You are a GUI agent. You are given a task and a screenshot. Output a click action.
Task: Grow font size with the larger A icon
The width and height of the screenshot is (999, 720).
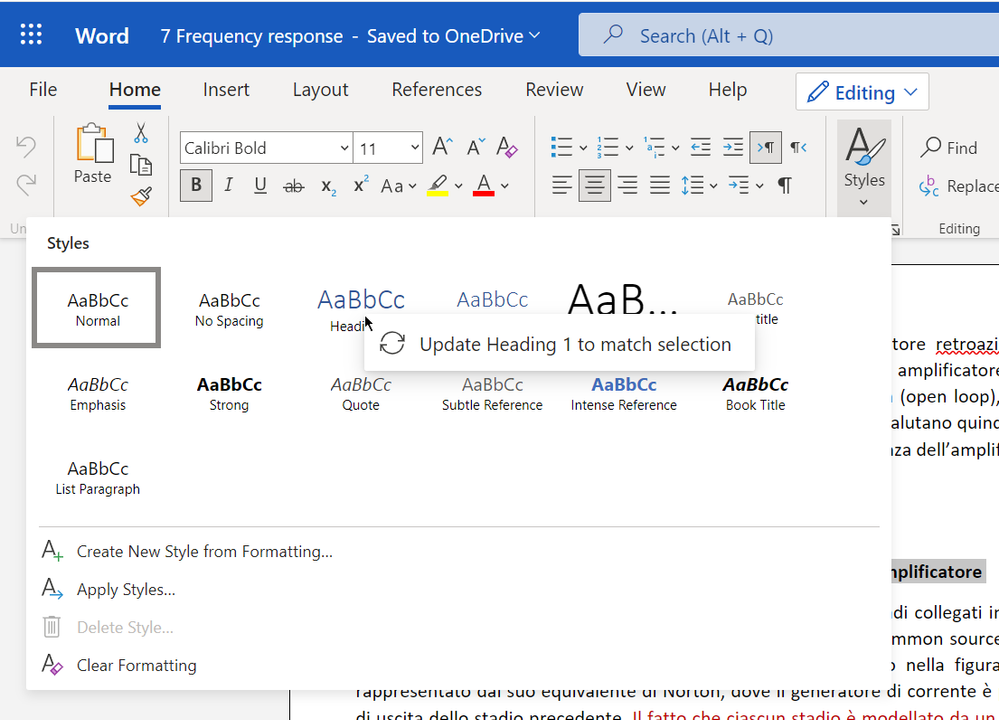pyautogui.click(x=442, y=147)
